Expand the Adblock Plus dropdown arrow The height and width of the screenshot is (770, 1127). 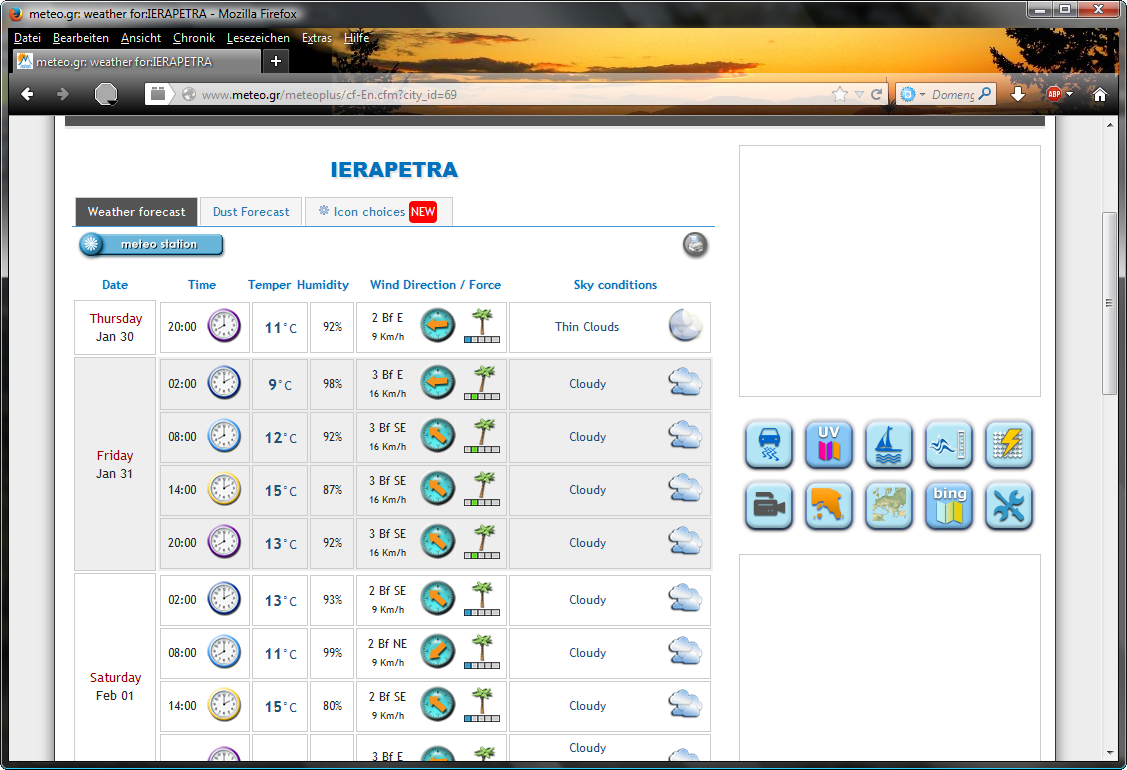point(1069,94)
